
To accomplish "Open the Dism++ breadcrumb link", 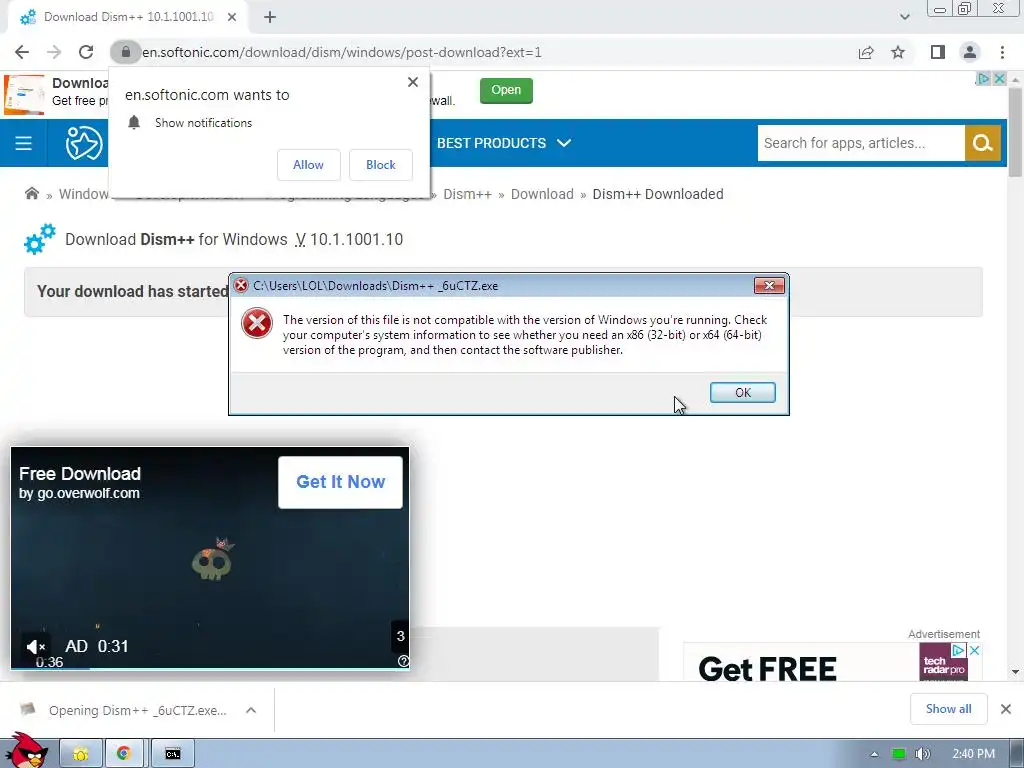I will (467, 194).
